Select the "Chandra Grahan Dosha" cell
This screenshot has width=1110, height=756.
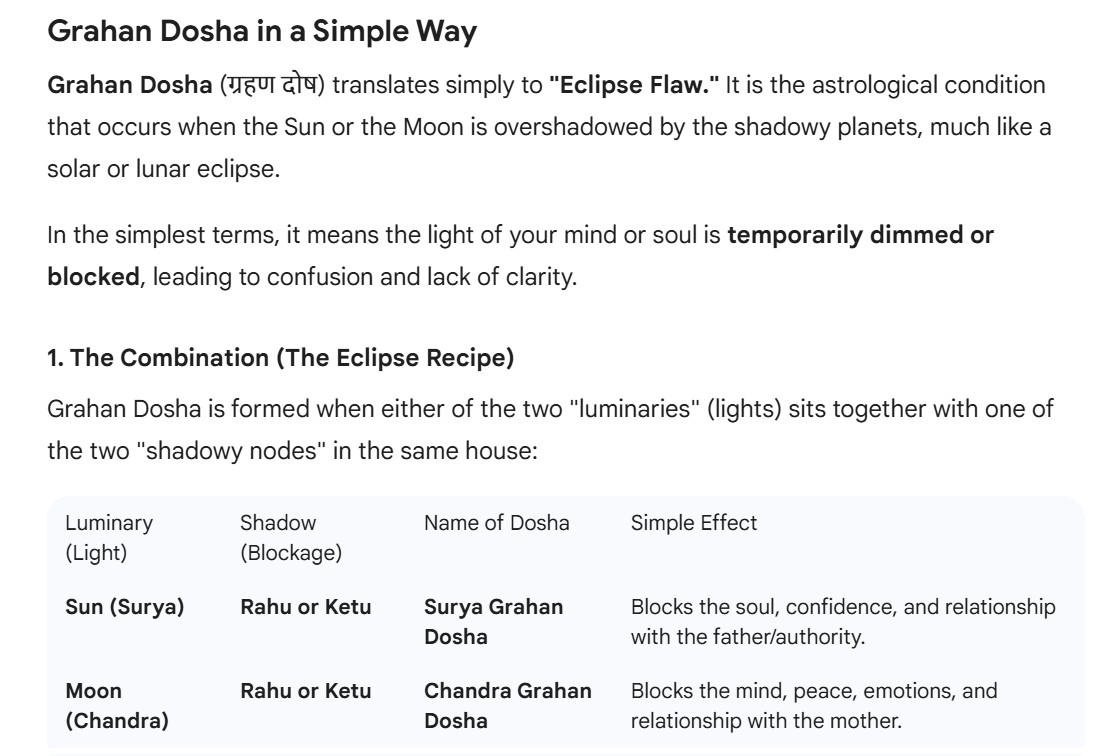point(508,705)
